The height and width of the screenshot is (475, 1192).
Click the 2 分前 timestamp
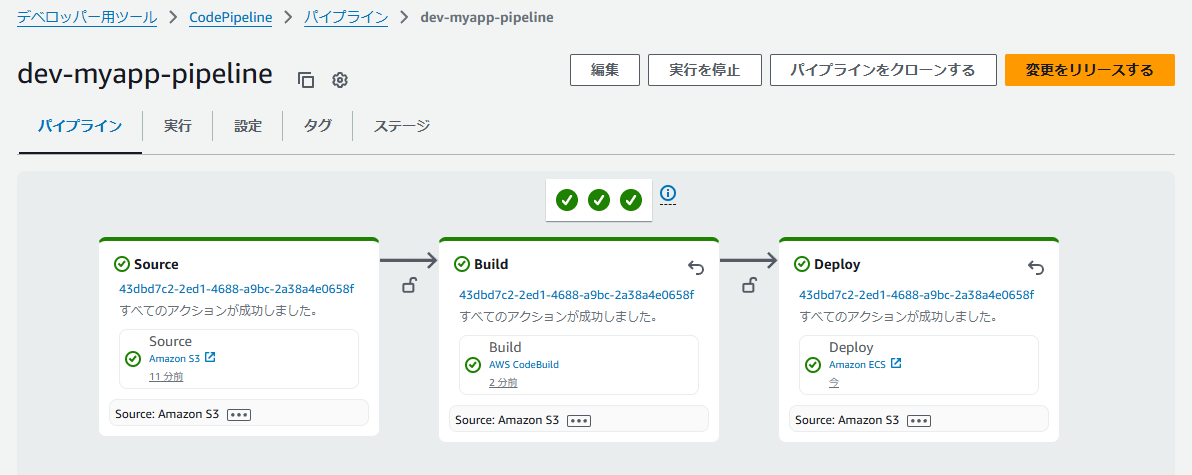tap(503, 382)
